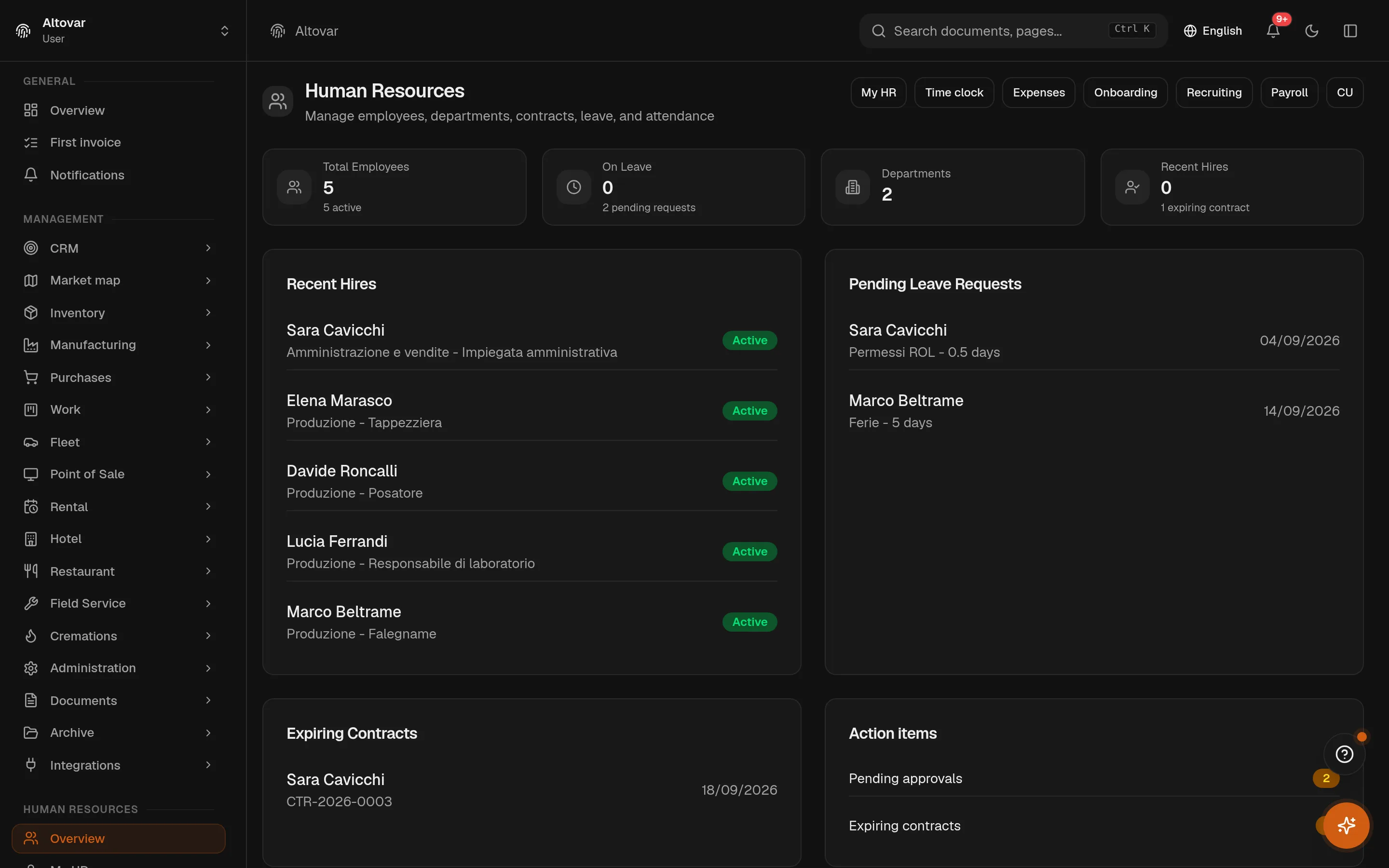Select the English language button
1389x868 pixels.
(x=1213, y=31)
